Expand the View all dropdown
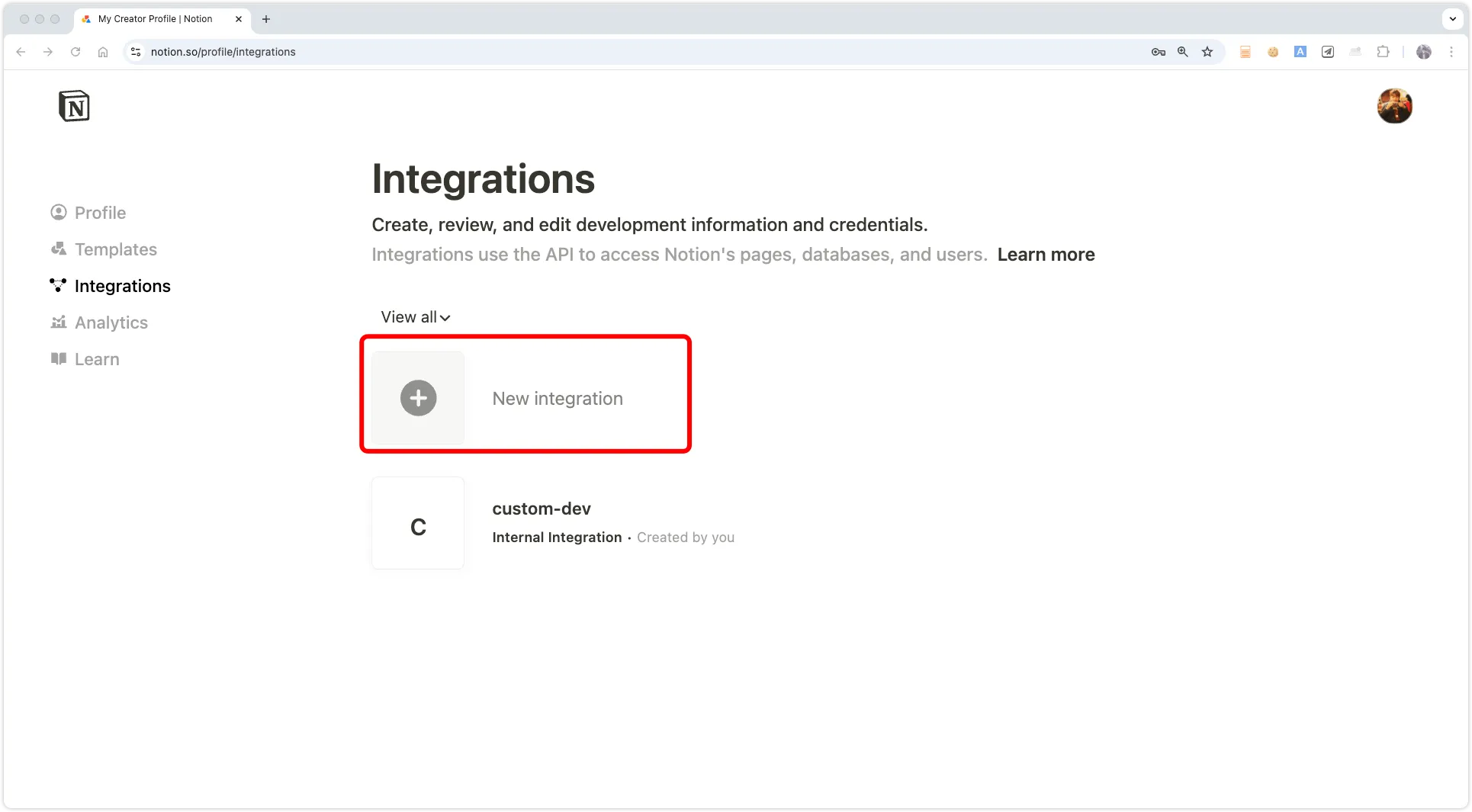The height and width of the screenshot is (812, 1472). click(416, 317)
